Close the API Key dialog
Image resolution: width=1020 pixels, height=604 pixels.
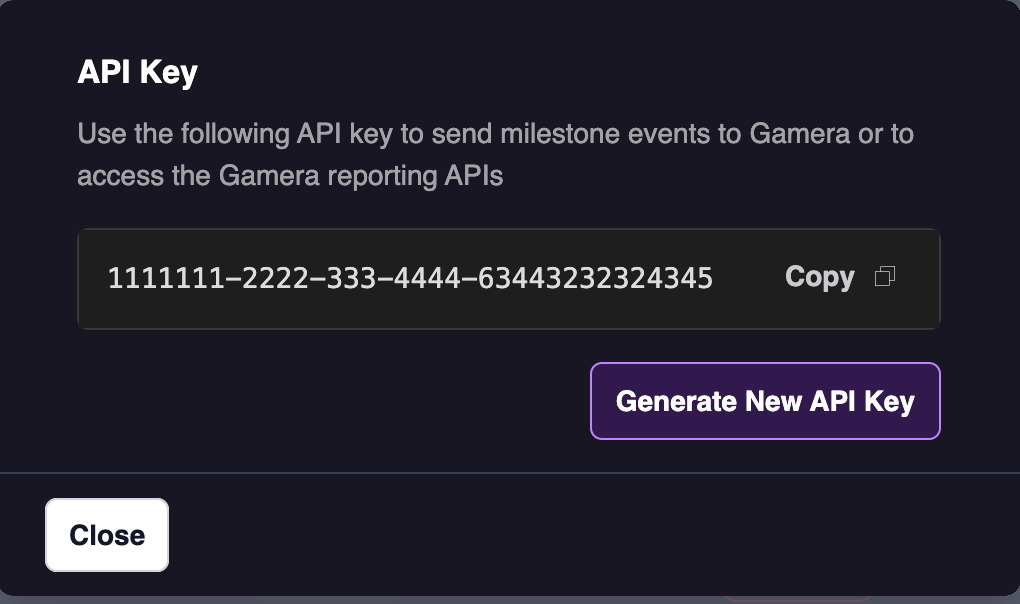pos(107,535)
